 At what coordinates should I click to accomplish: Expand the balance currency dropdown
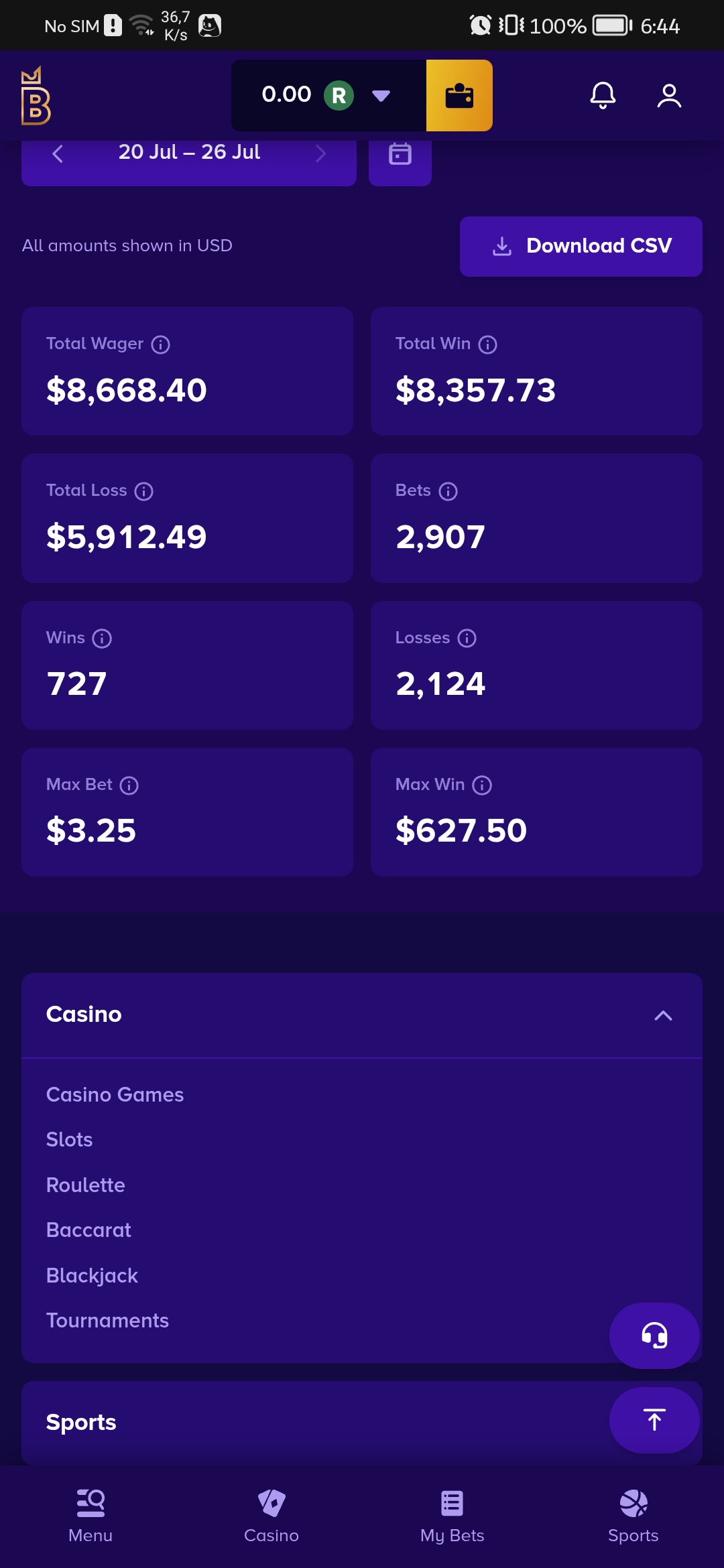coord(381,95)
